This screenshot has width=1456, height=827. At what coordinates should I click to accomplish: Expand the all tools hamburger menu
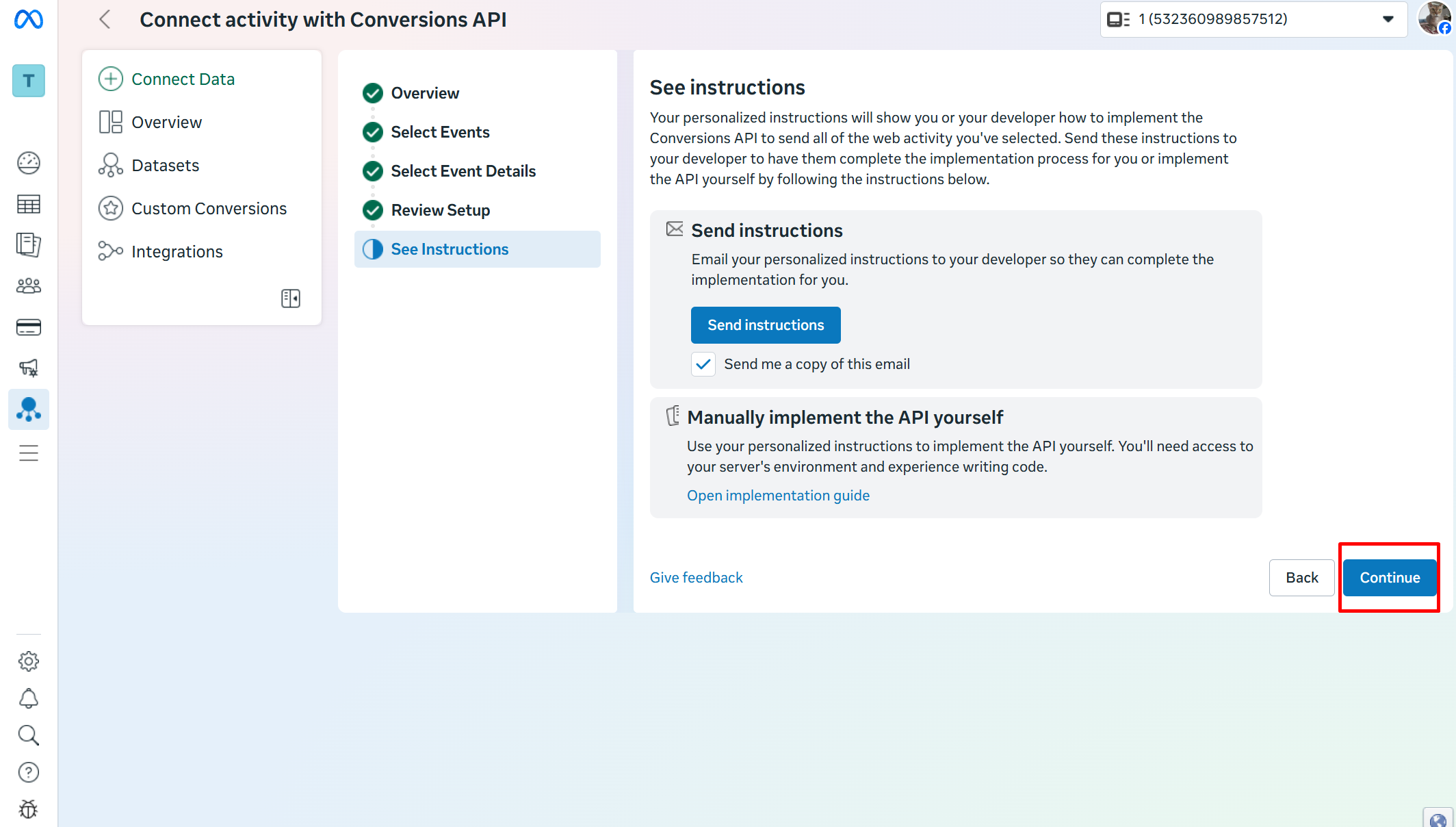tap(29, 453)
